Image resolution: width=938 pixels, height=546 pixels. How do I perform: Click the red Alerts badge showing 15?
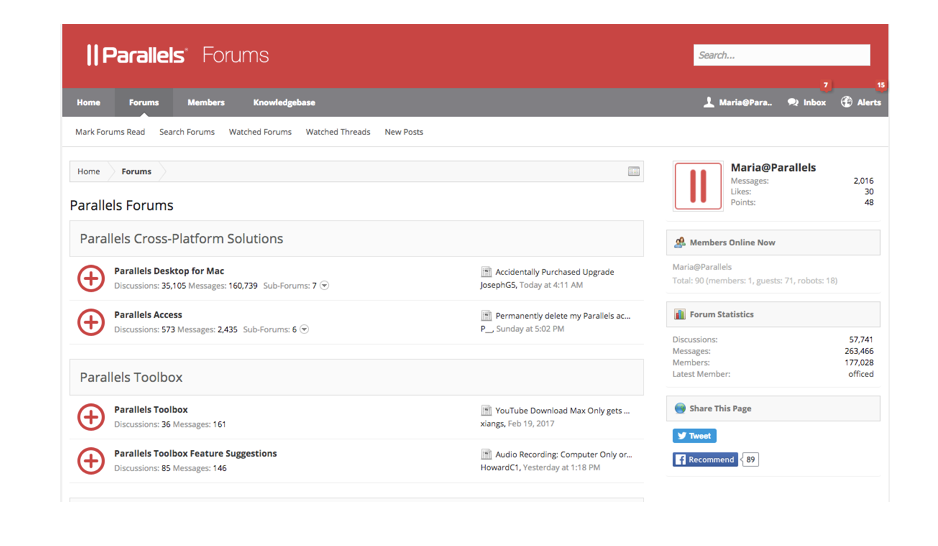point(881,85)
